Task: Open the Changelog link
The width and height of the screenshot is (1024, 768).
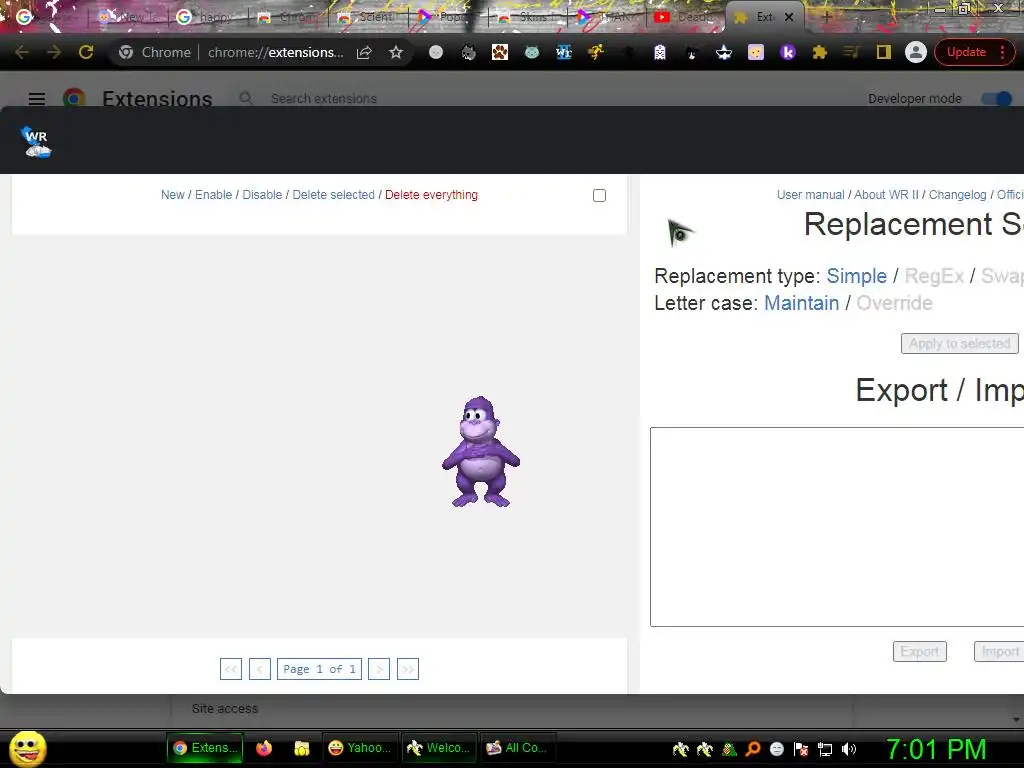Action: [x=957, y=195]
